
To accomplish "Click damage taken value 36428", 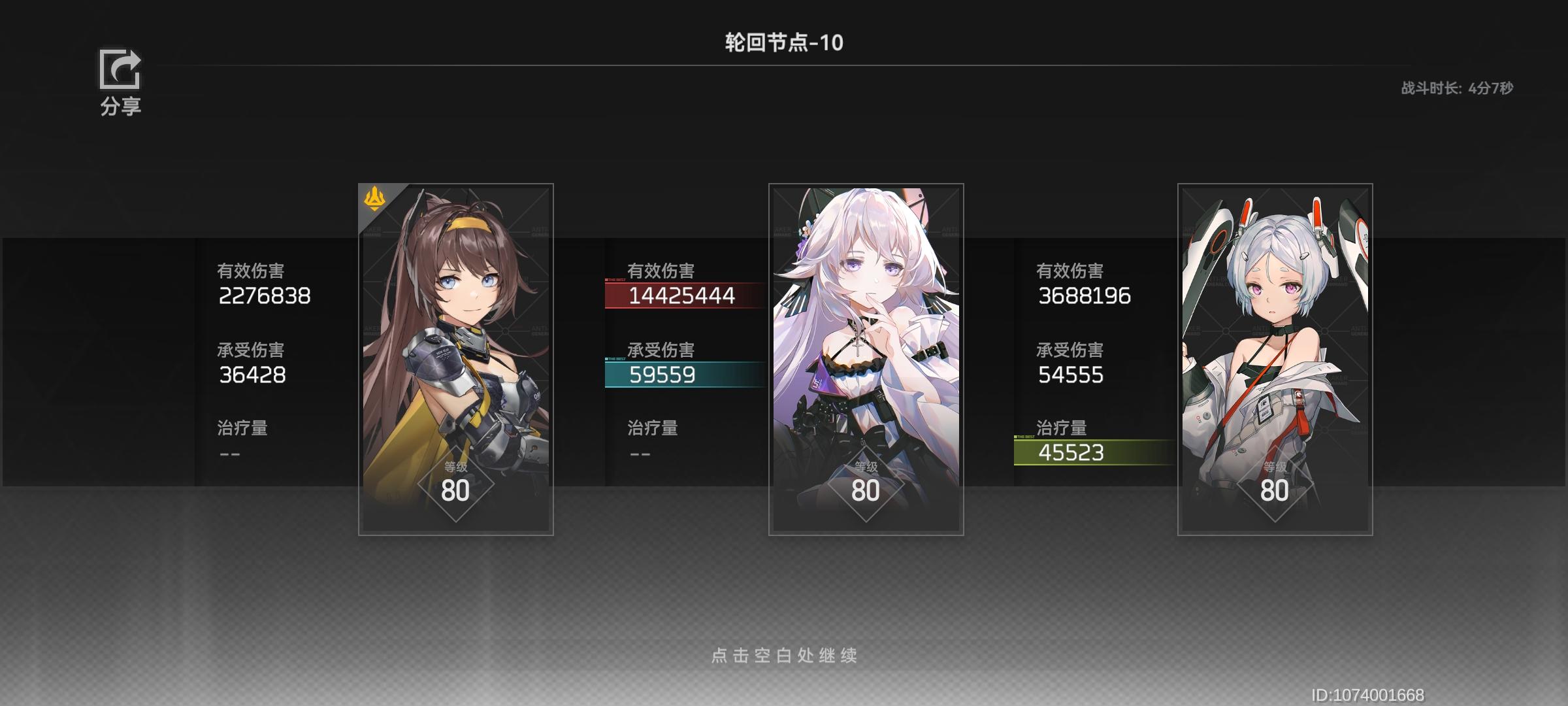I will (x=252, y=375).
